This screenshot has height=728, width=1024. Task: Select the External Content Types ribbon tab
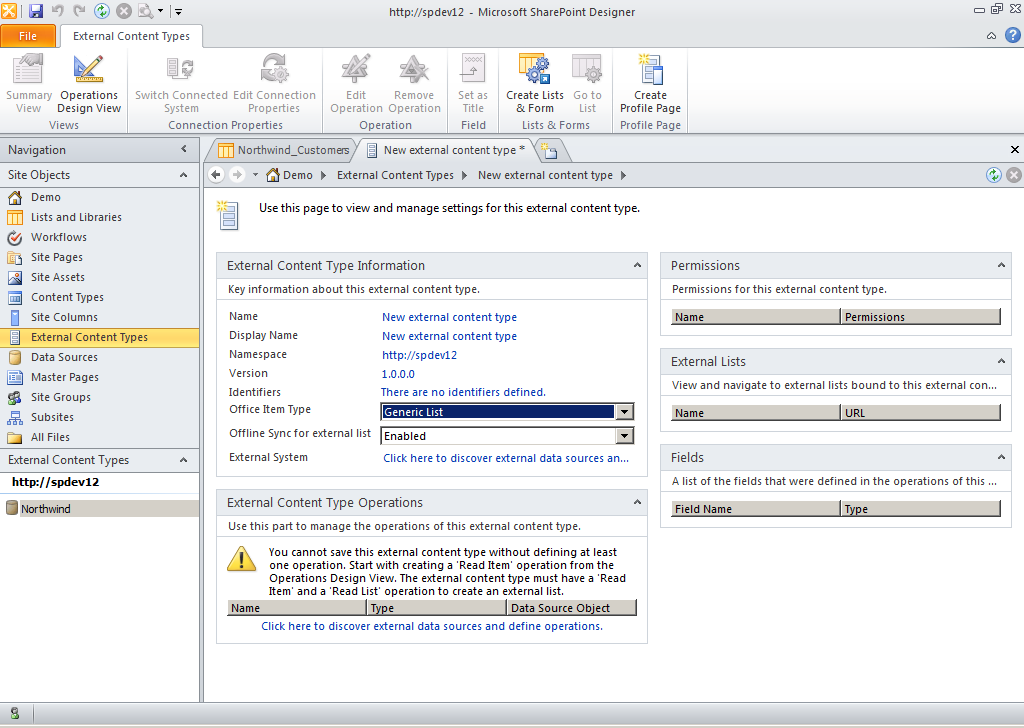click(x=131, y=37)
